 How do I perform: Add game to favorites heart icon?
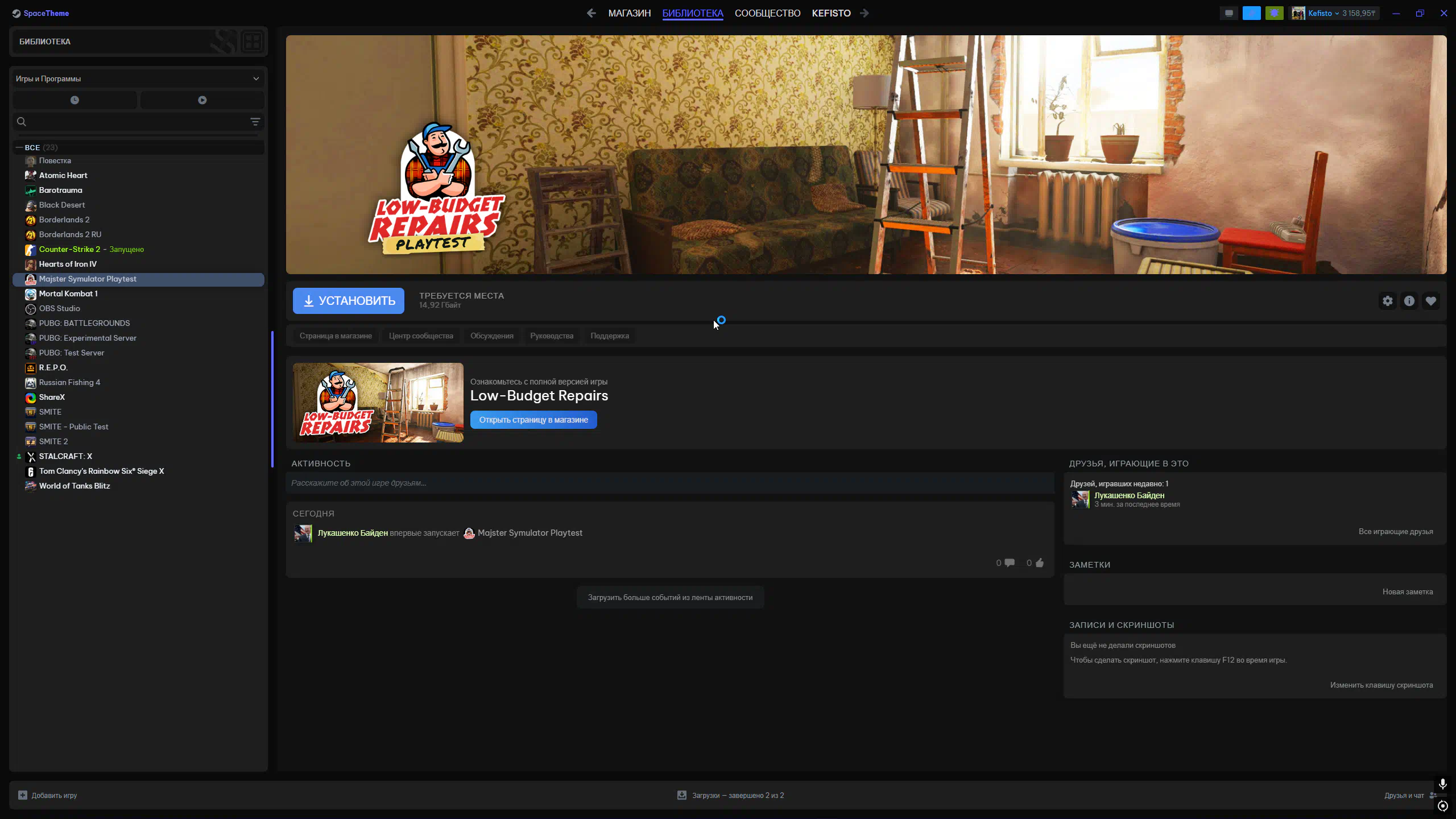click(x=1431, y=301)
